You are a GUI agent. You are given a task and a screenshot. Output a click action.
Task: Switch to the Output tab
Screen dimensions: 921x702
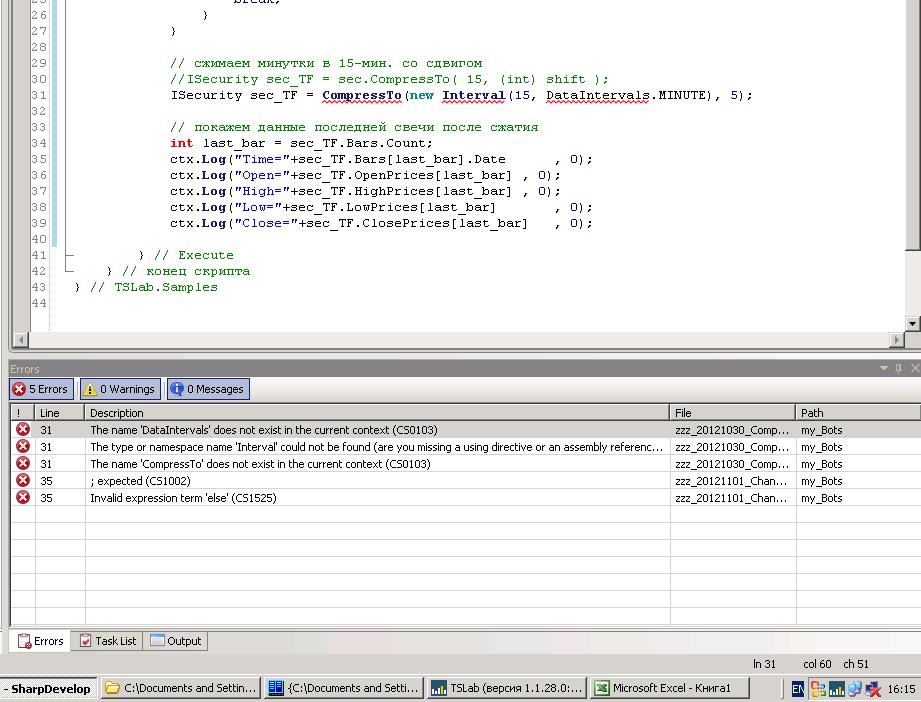point(176,641)
